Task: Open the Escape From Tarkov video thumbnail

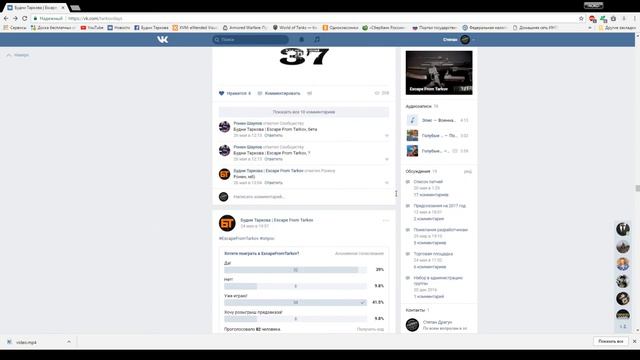Action: [439, 73]
